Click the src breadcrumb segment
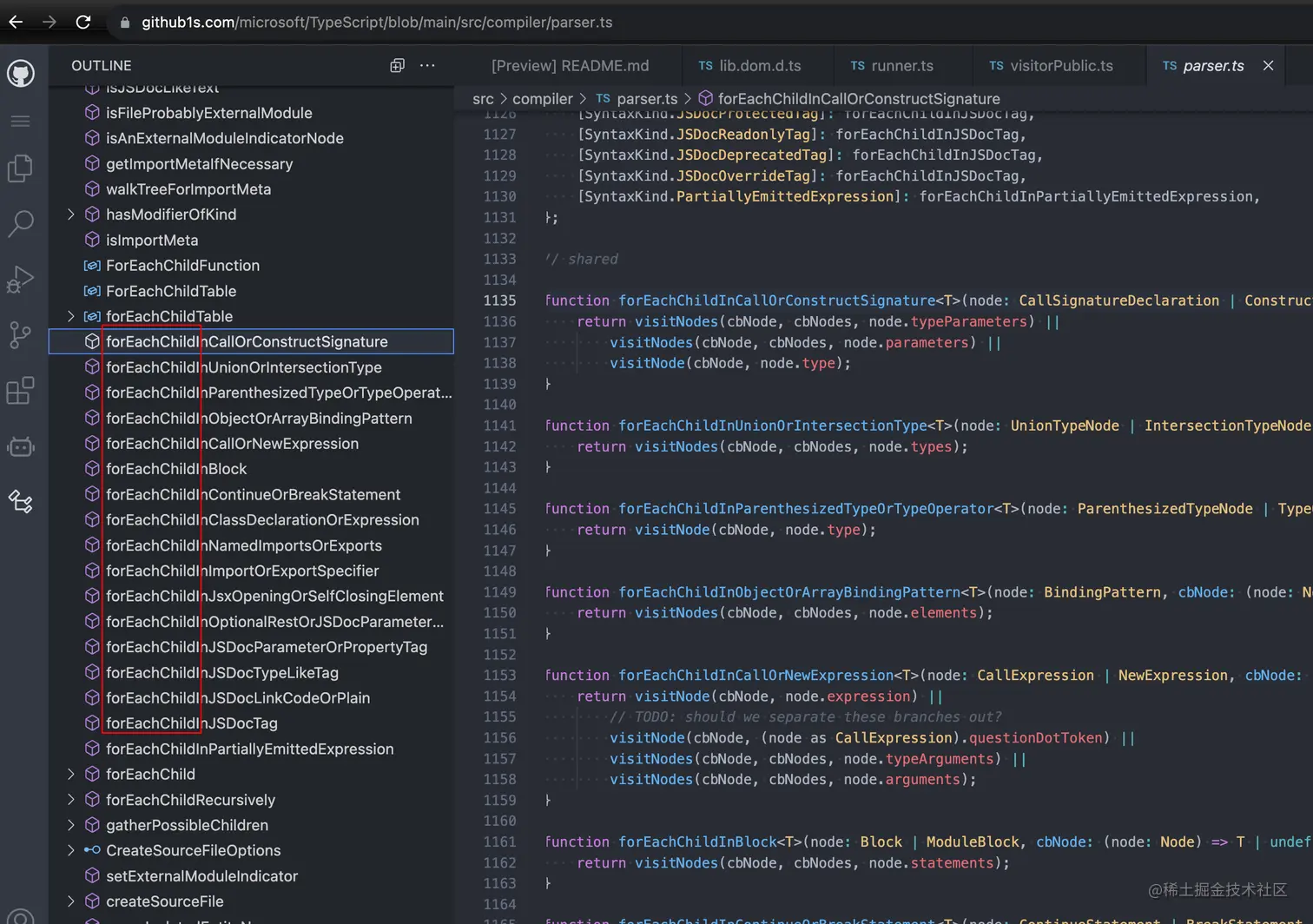 pos(483,99)
